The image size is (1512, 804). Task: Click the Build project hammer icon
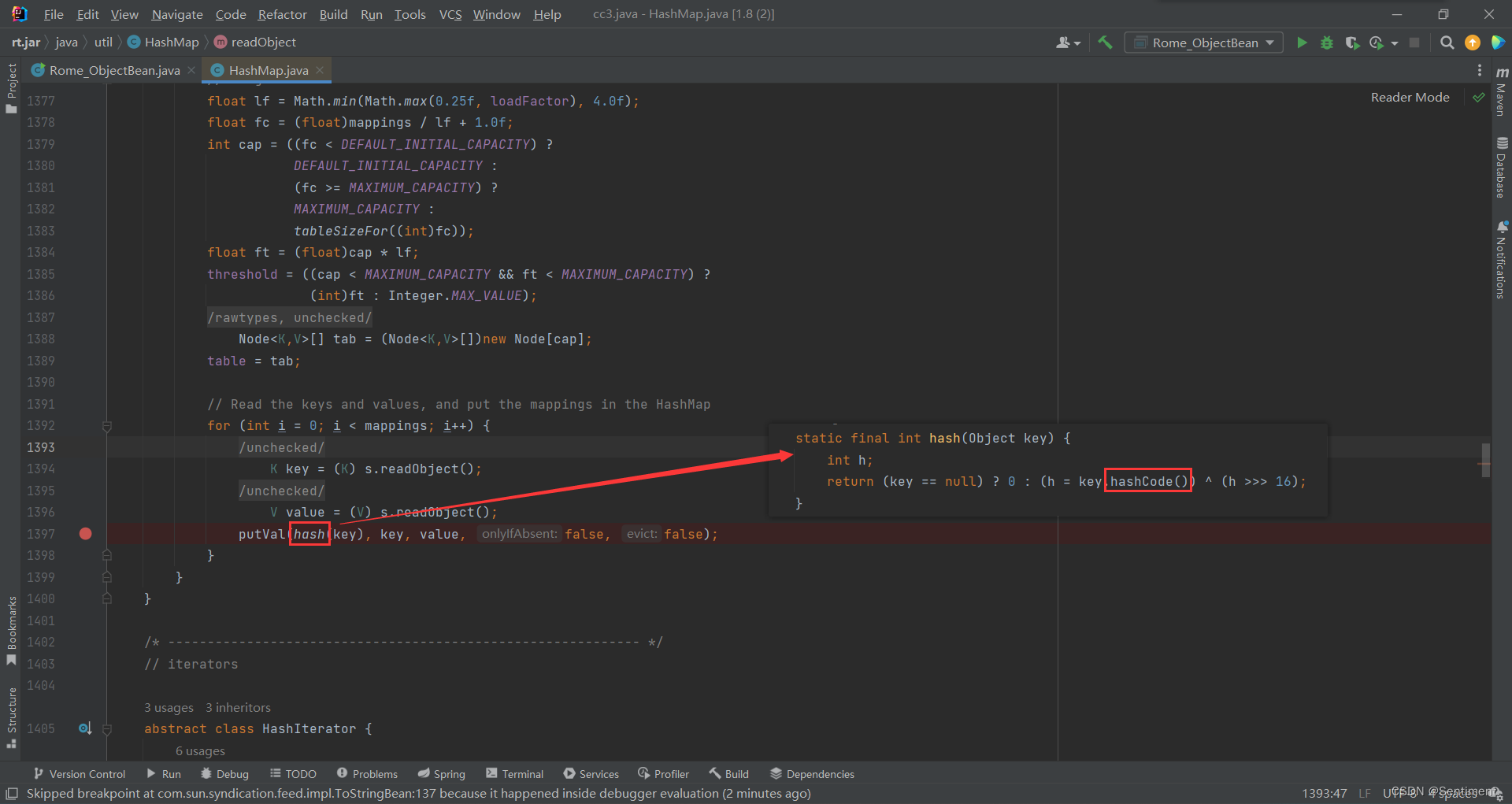[1105, 43]
